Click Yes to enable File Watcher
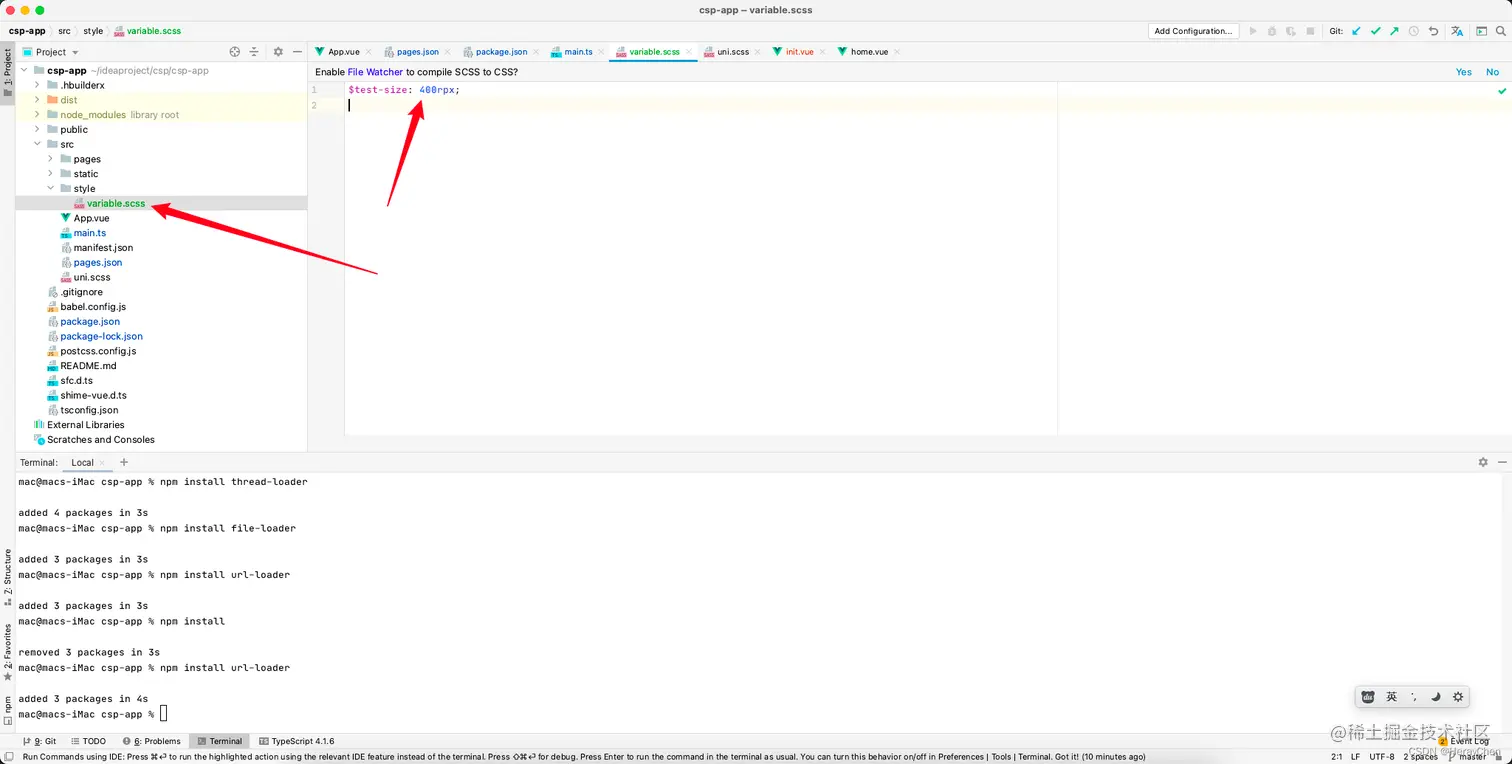 click(1464, 72)
